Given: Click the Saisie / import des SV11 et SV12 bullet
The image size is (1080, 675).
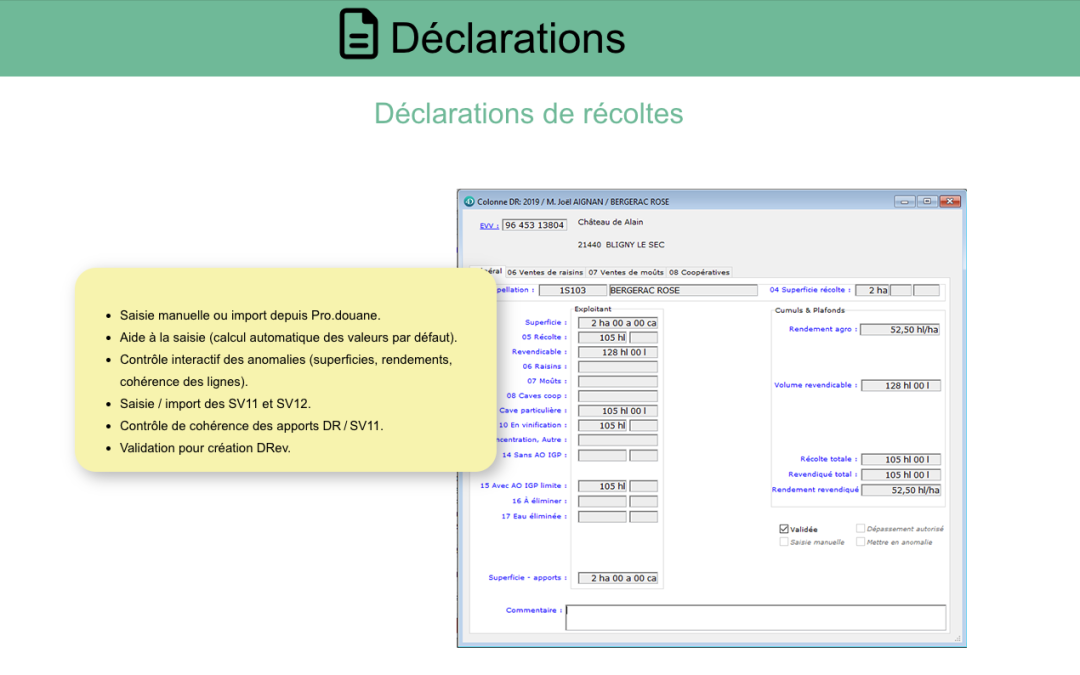Looking at the screenshot, I should pyautogui.click(x=216, y=404).
